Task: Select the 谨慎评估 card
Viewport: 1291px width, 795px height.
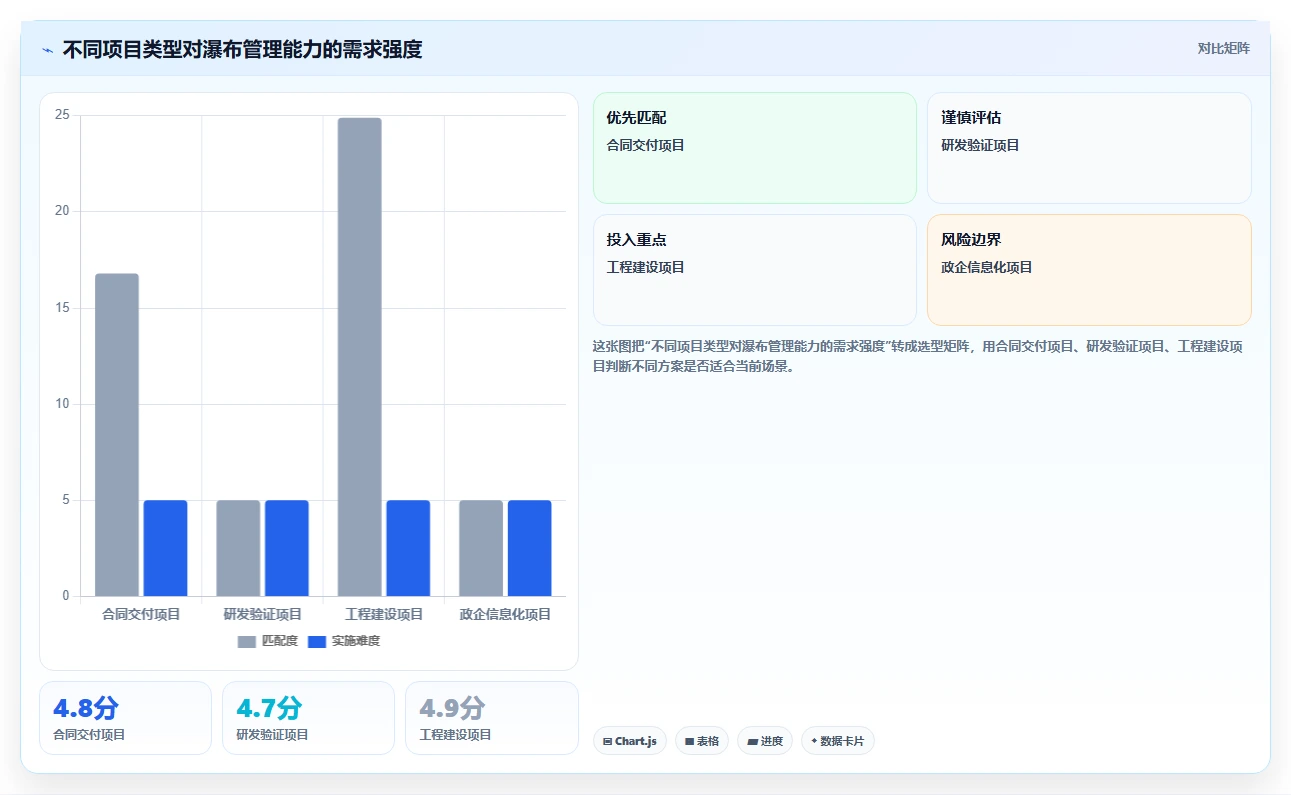Action: [x=1089, y=148]
